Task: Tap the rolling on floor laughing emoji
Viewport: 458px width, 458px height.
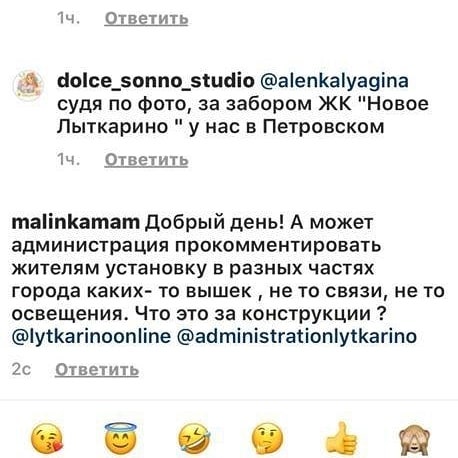Action: click(194, 438)
